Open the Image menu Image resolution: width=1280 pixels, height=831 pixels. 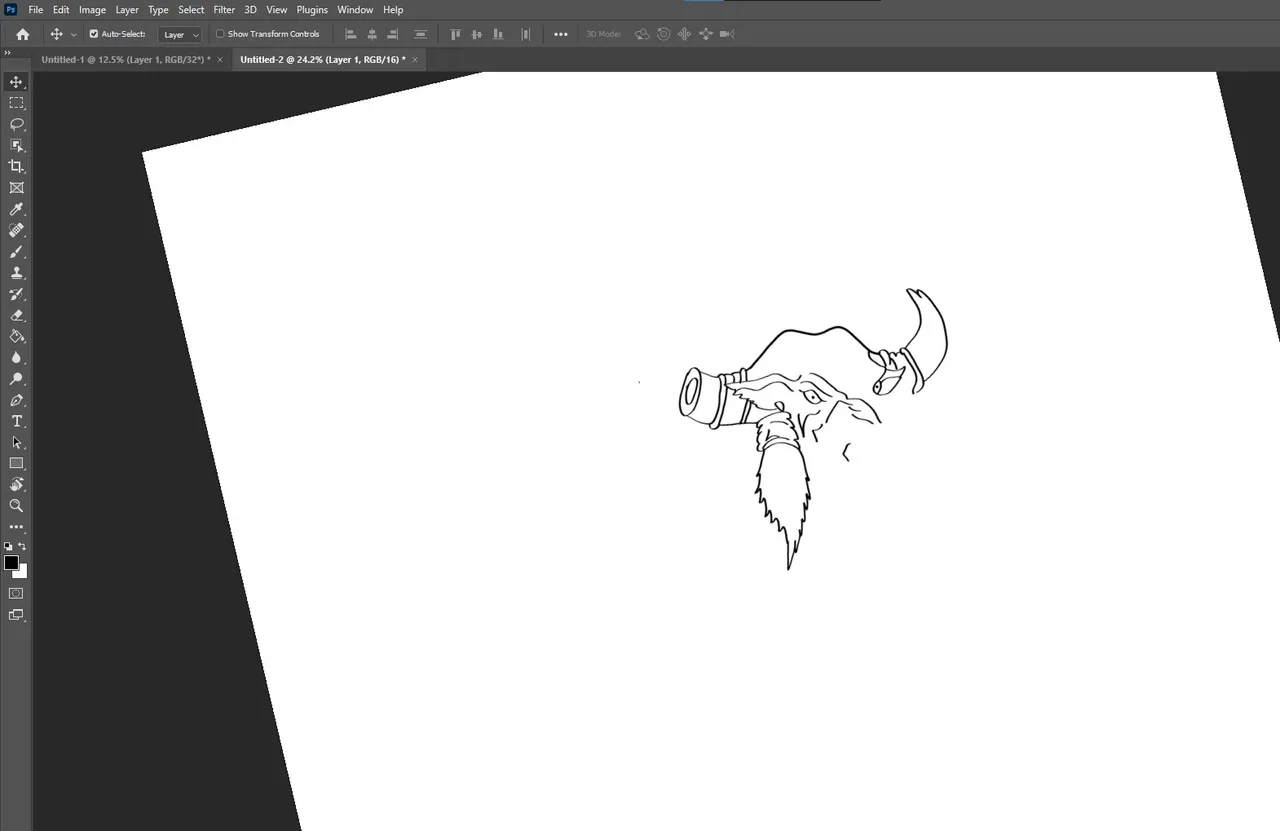tap(93, 10)
